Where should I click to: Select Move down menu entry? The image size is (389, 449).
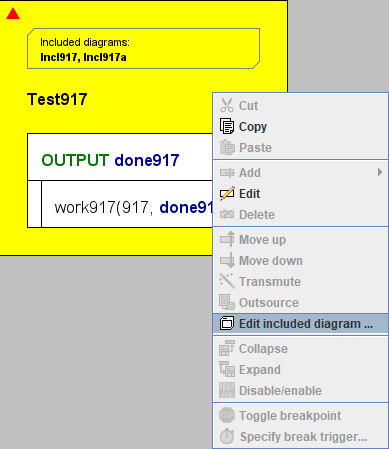(300, 260)
